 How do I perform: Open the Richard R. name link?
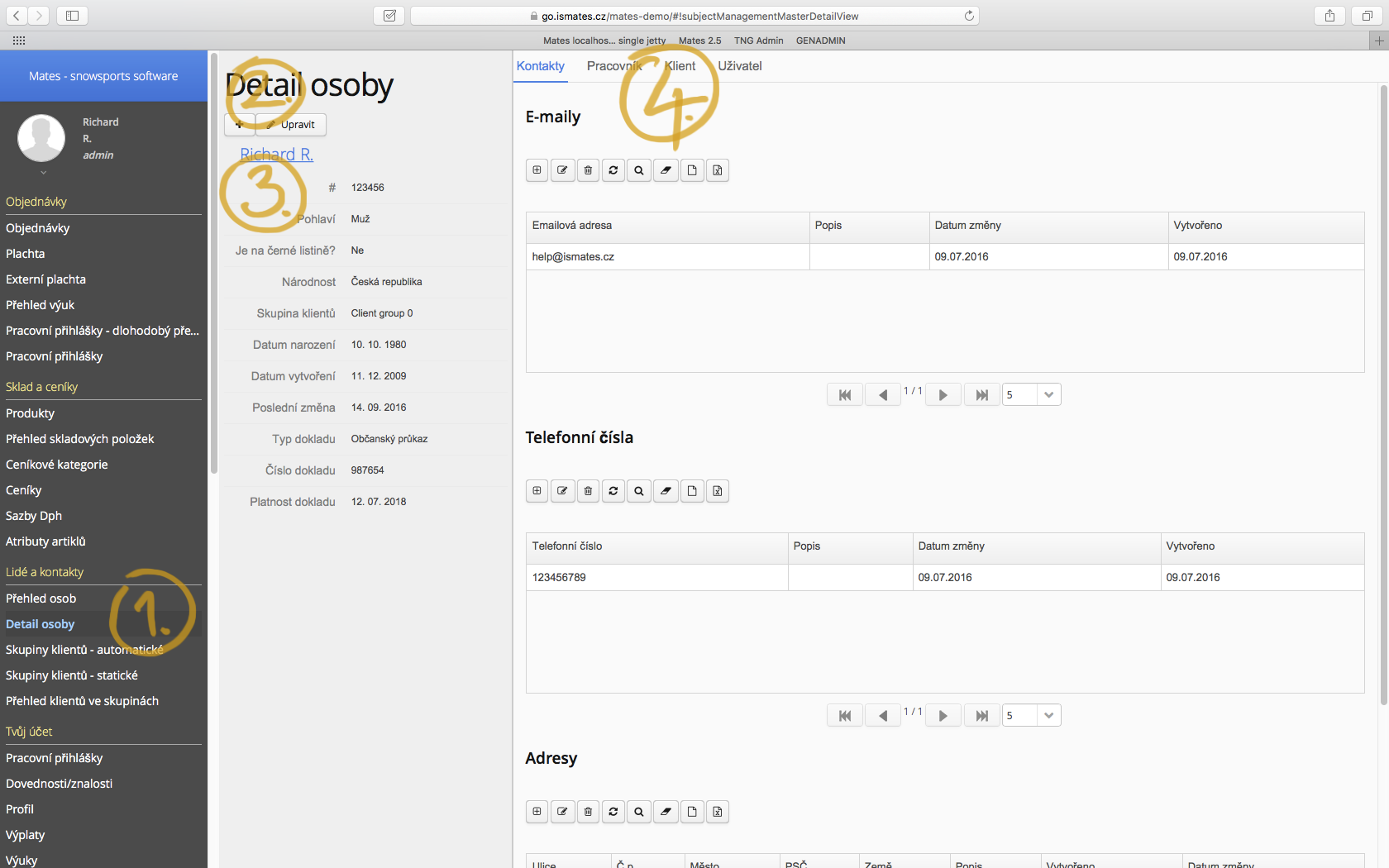tap(276, 155)
